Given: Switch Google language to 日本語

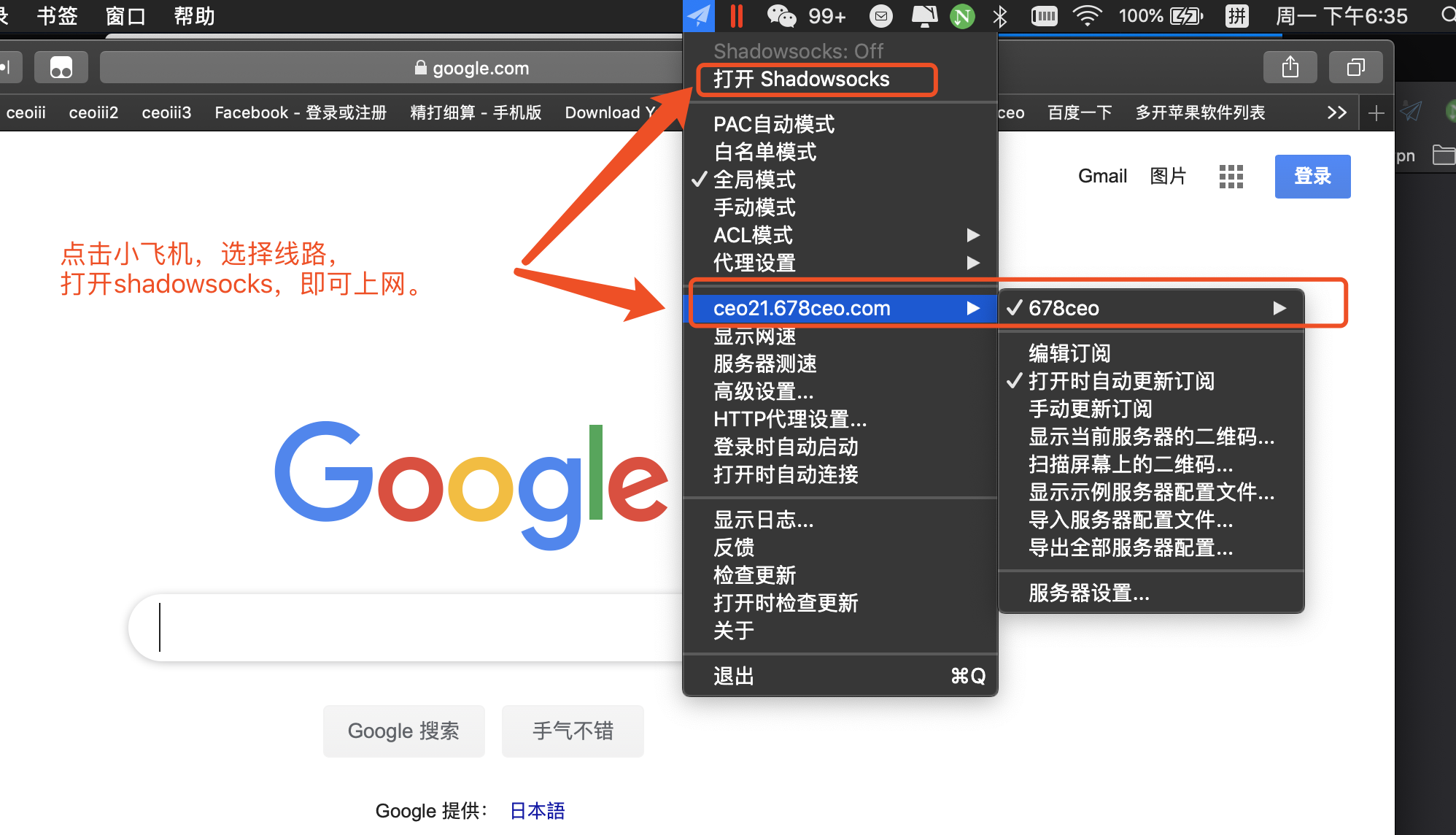Looking at the screenshot, I should tap(537, 811).
